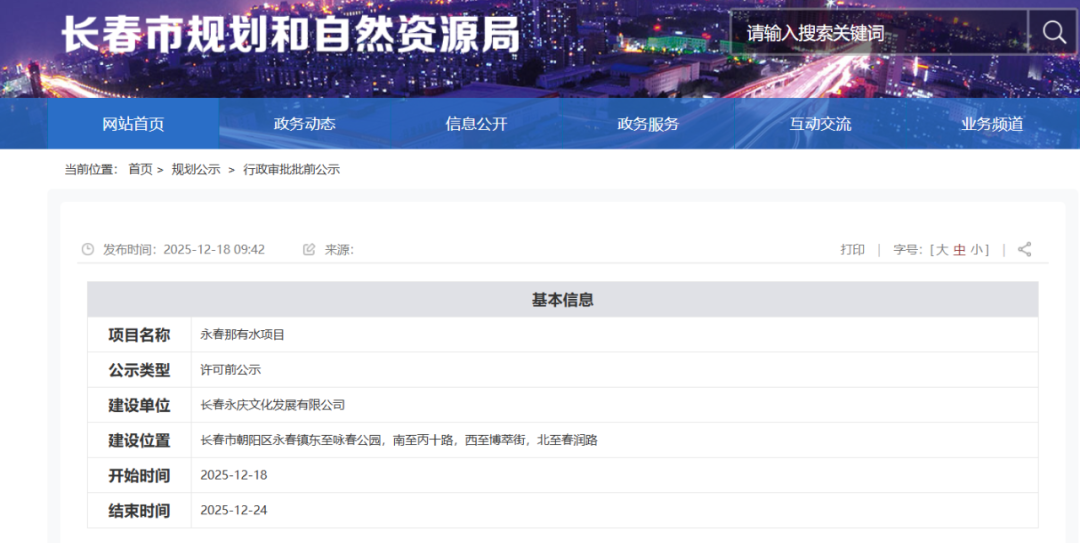
Task: Click the 首页 breadcrumb link
Action: pos(140,169)
